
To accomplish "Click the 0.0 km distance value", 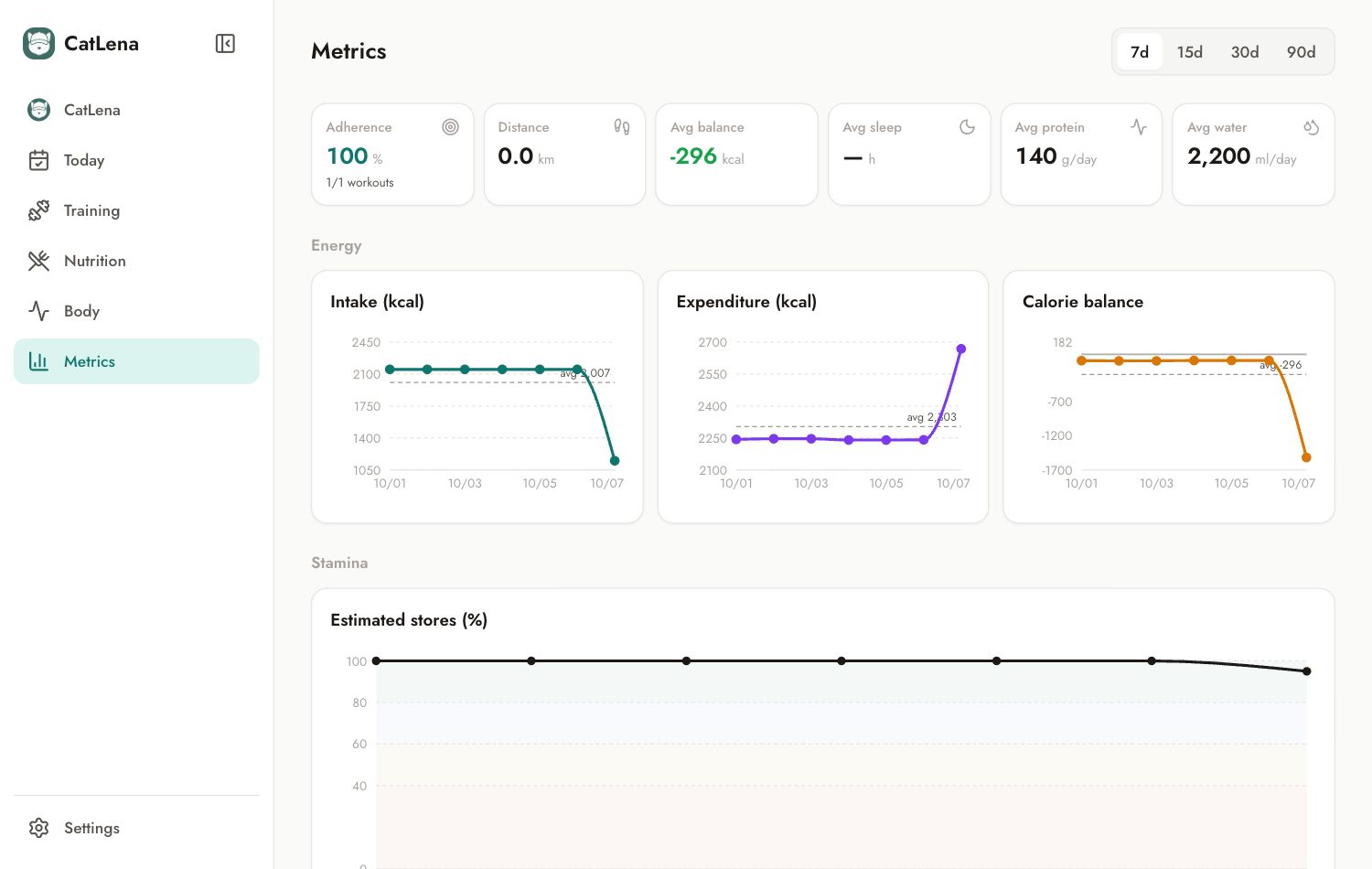I will [526, 156].
